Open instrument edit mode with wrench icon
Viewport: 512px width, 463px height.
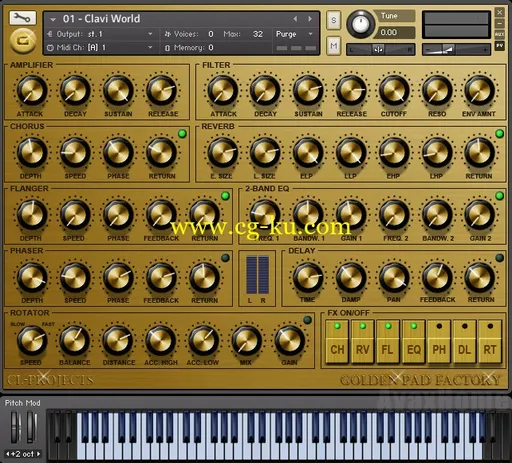tap(22, 18)
